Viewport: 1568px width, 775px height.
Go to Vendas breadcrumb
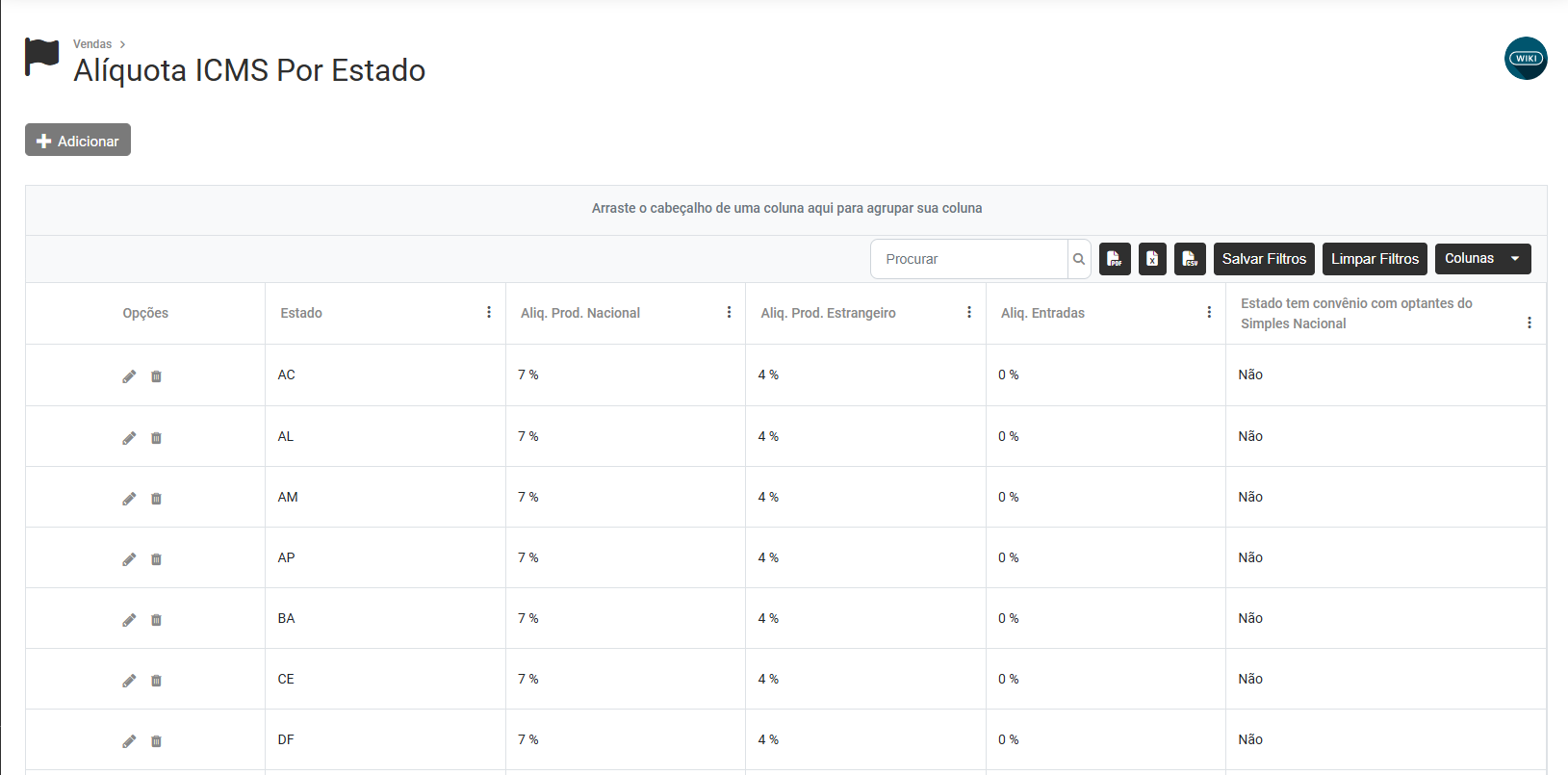tap(92, 44)
